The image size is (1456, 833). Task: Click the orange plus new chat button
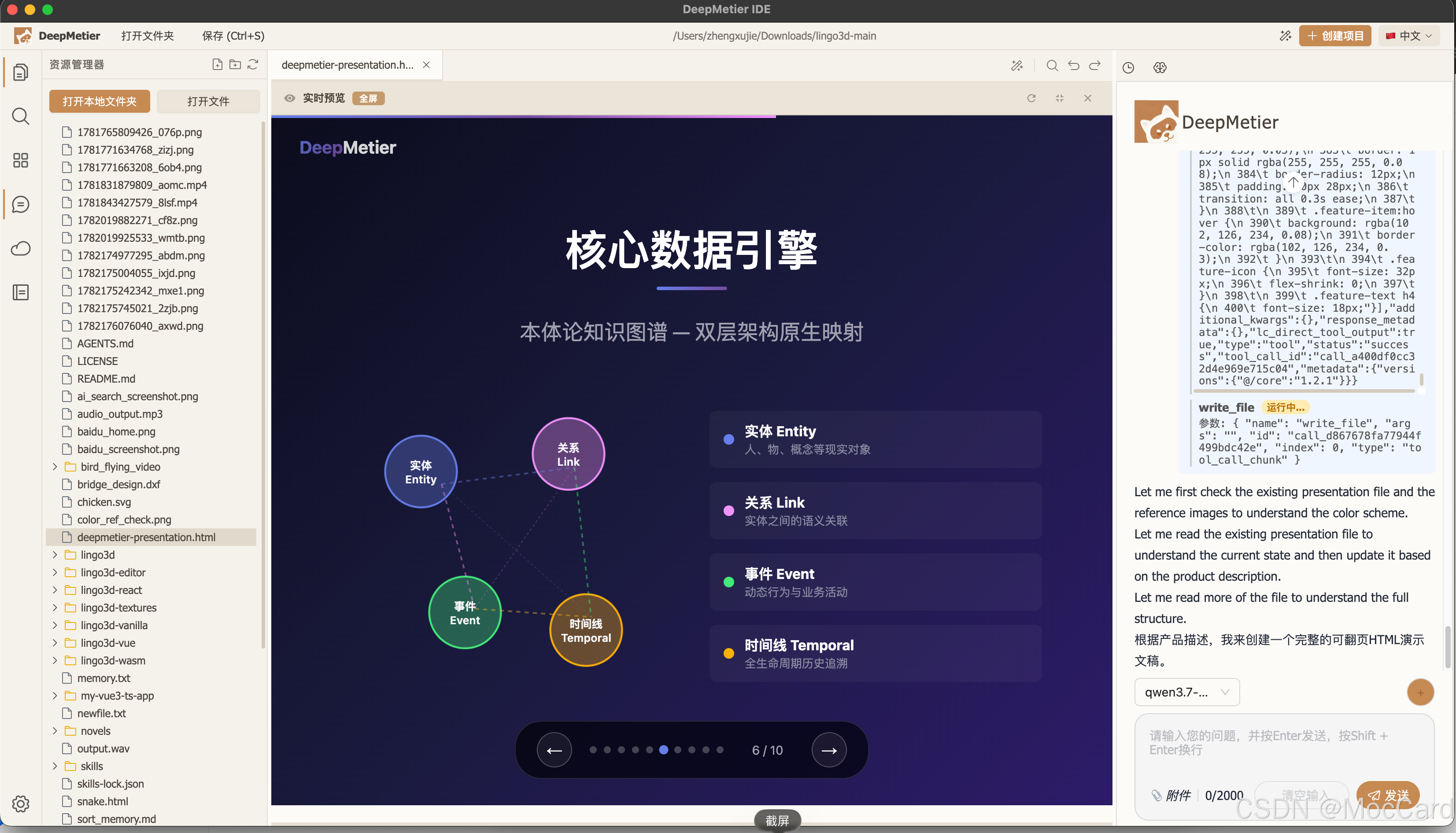(x=1420, y=692)
